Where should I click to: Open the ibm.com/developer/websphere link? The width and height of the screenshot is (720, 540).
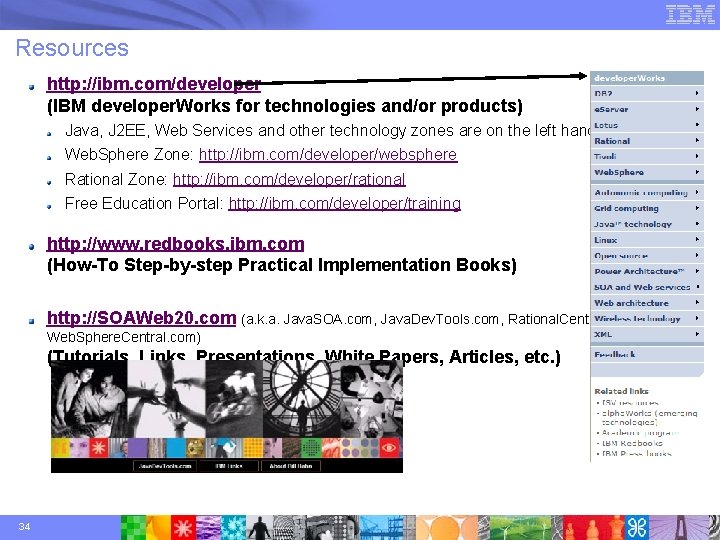pyautogui.click(x=328, y=155)
